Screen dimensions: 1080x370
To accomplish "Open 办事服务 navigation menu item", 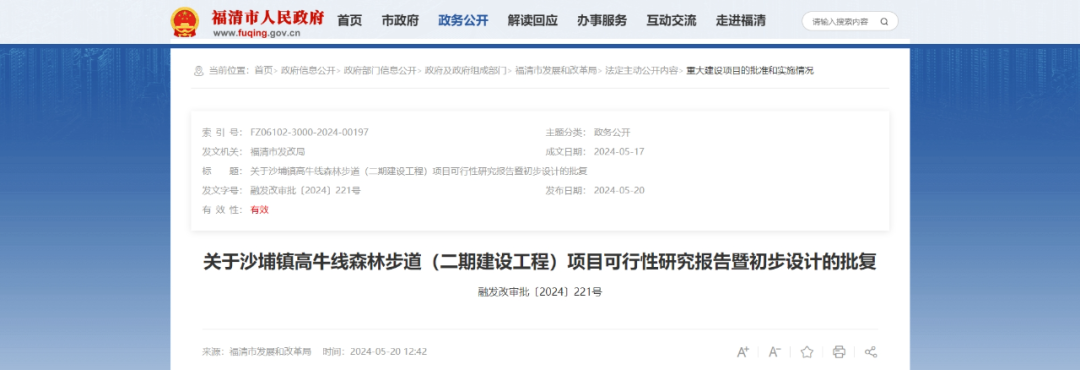I will click(602, 21).
